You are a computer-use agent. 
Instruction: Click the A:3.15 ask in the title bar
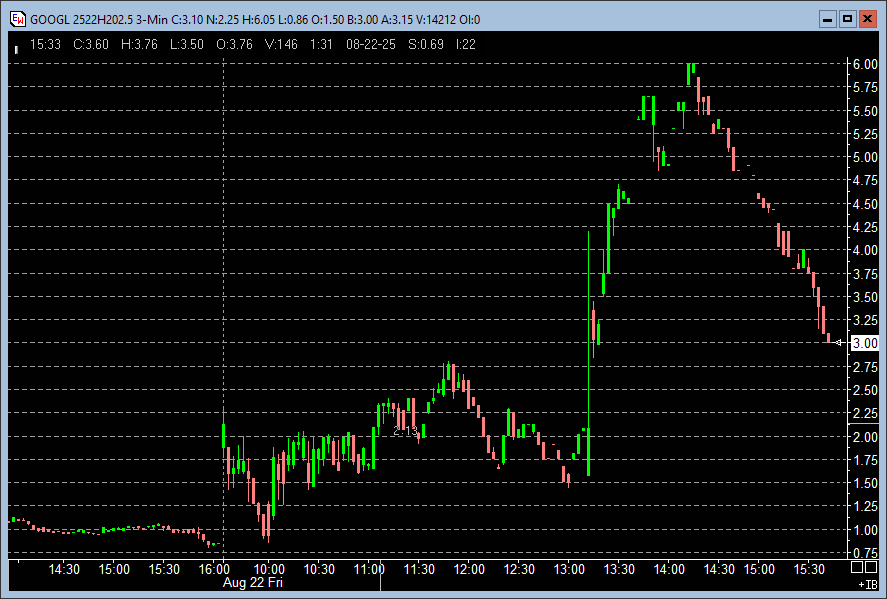point(398,20)
